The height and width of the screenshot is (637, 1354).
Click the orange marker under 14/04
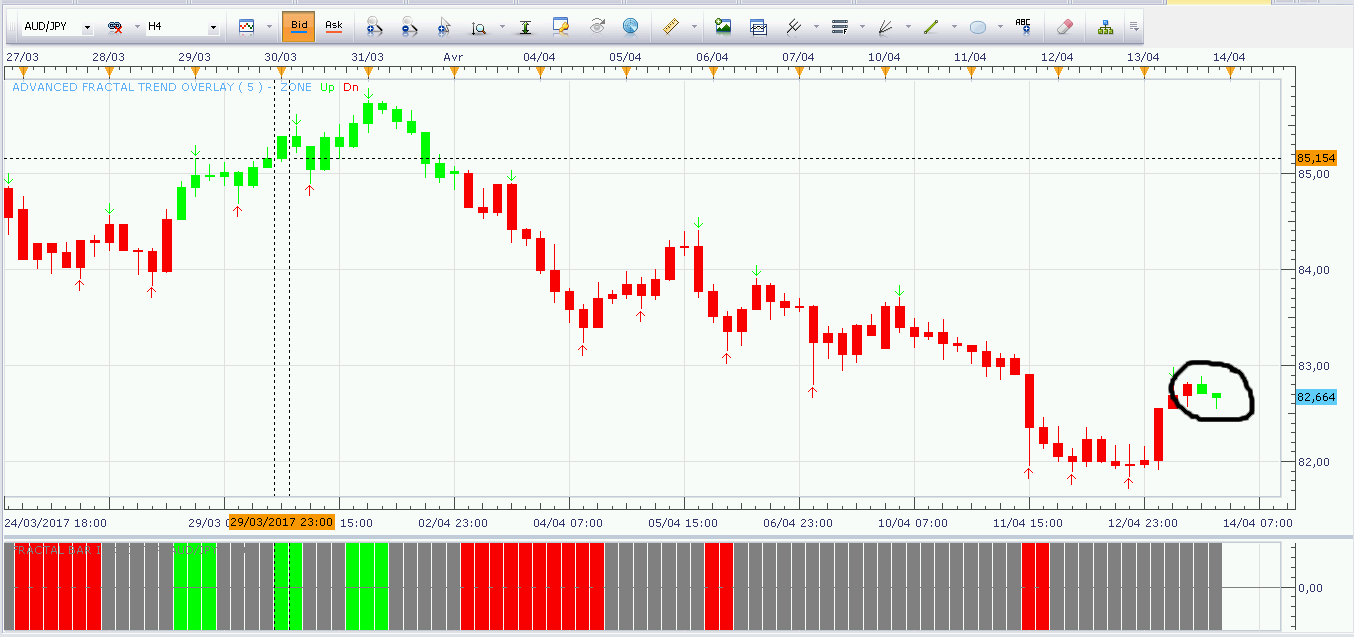1229,71
